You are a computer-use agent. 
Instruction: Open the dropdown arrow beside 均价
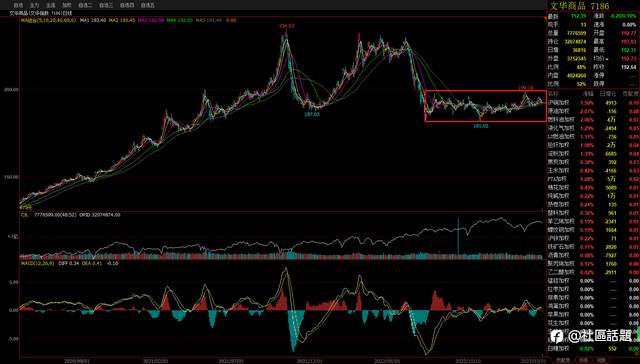606,59
